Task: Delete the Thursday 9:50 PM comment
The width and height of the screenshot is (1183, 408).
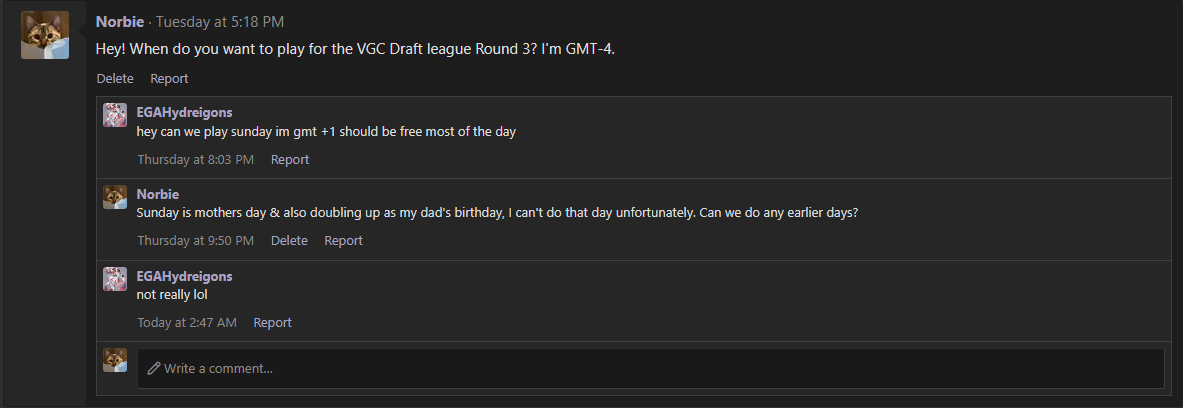Action: 289,240
